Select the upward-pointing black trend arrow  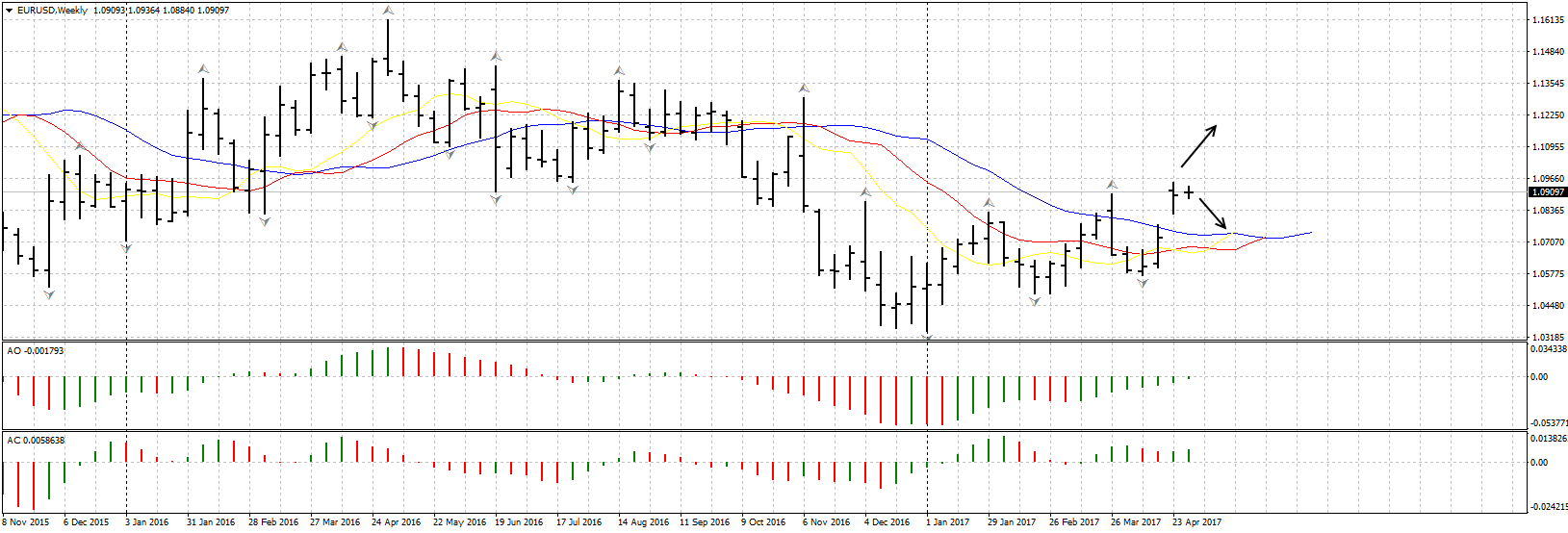[x=1199, y=145]
